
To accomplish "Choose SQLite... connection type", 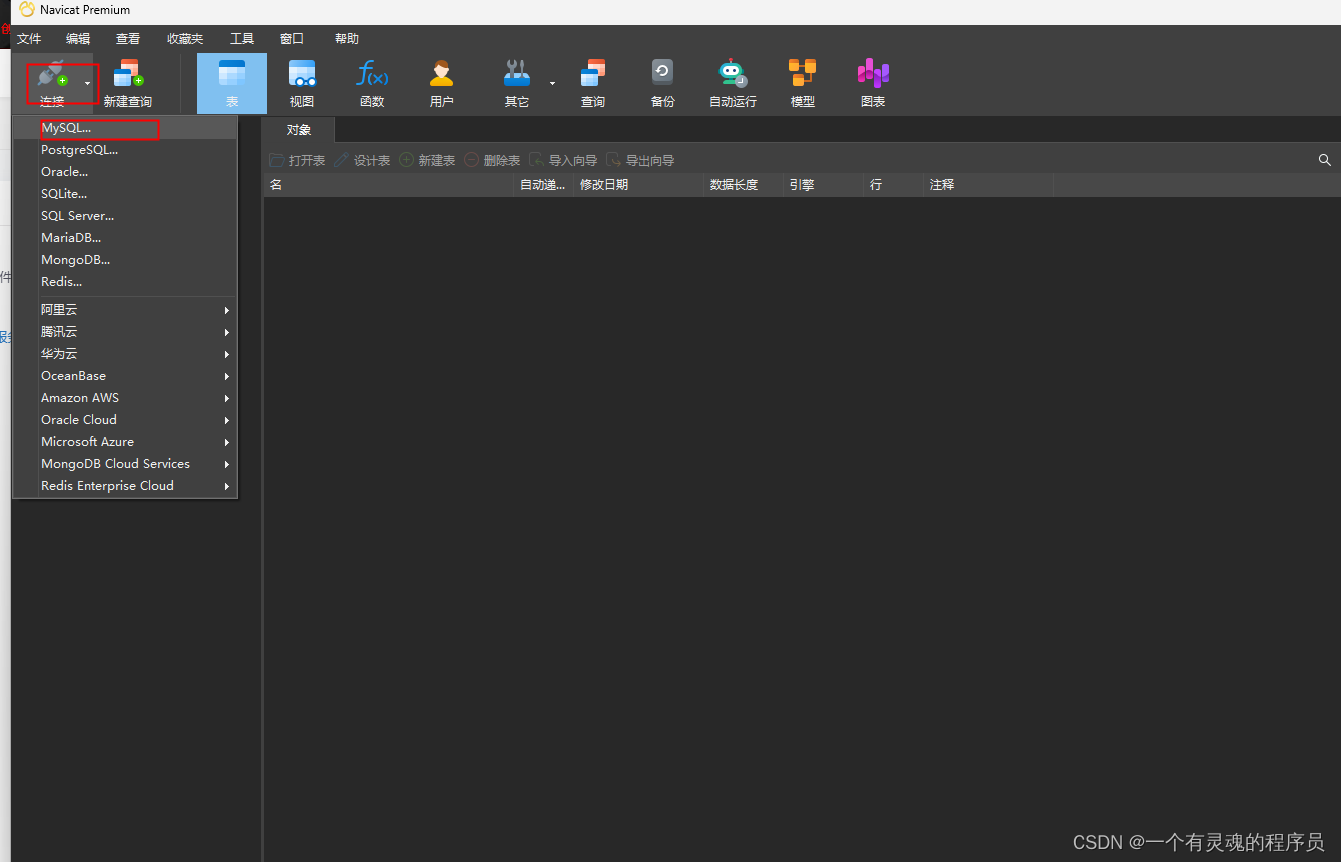I will (125, 194).
